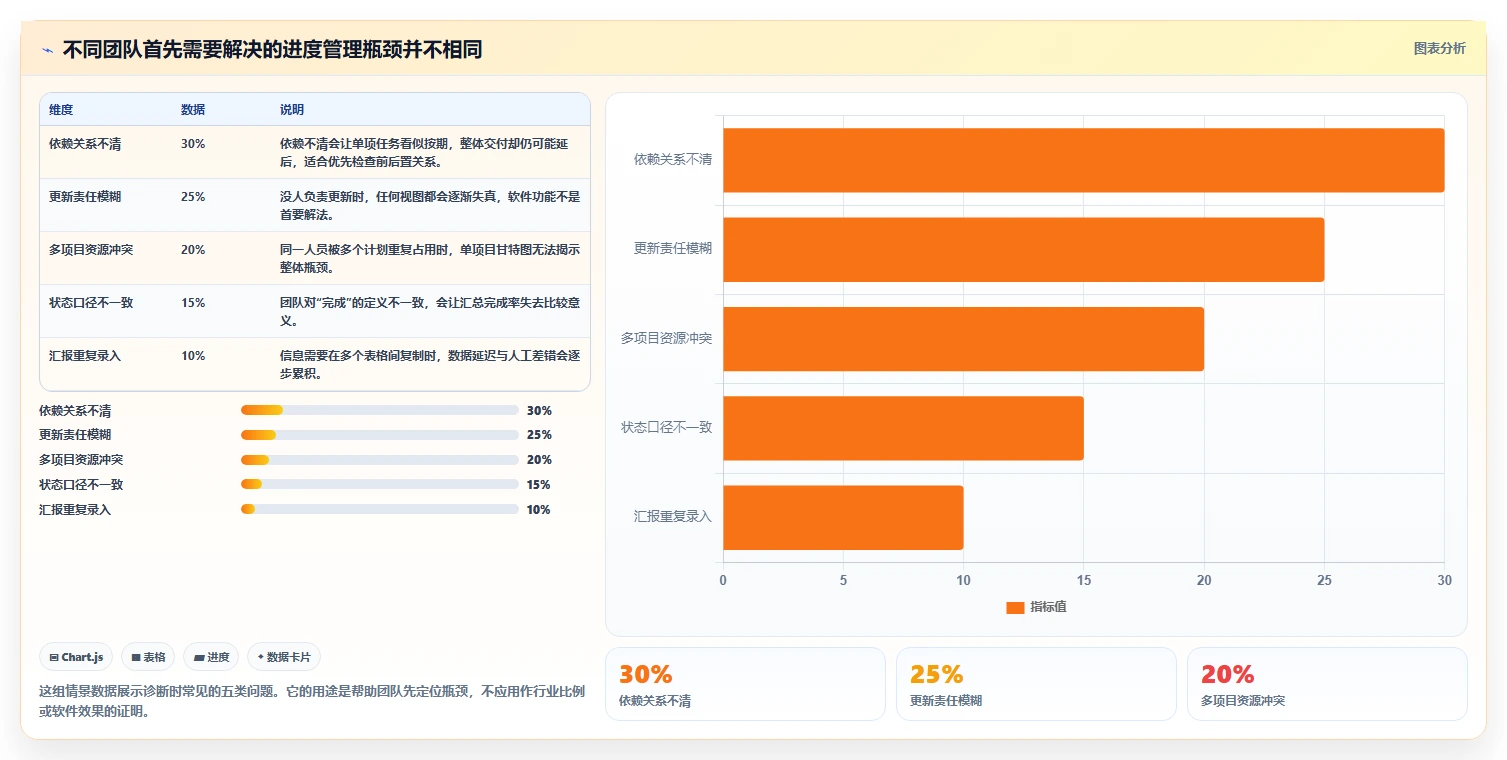This screenshot has height=760, width=1507.
Task: Click the 汇报重复录入 bar in the chart
Action: coord(843,518)
